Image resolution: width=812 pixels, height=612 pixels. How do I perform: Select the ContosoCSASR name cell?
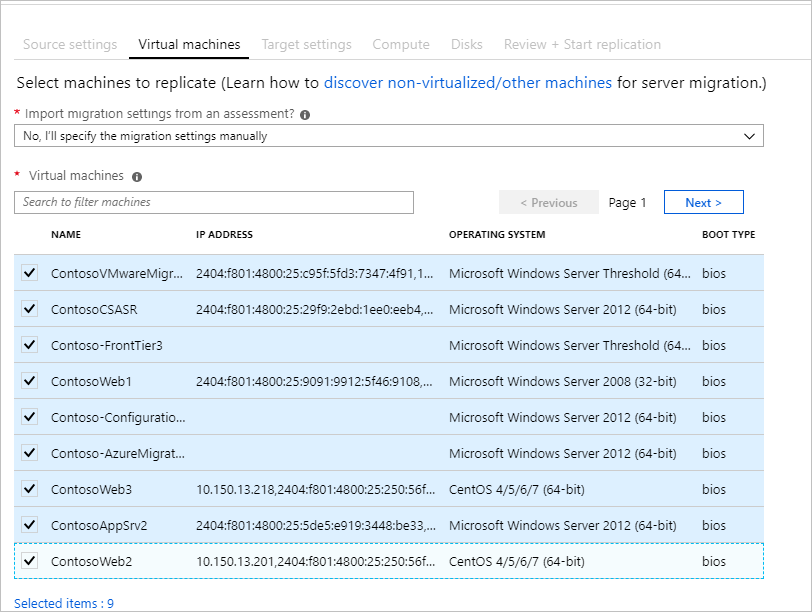pos(94,310)
